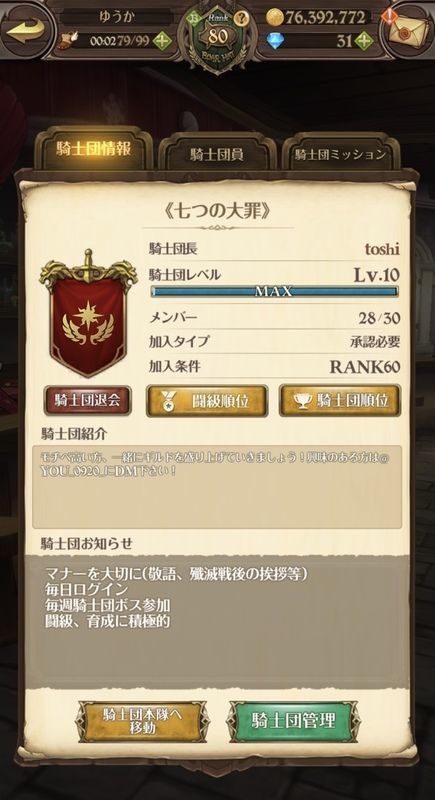The width and height of the screenshot is (435, 800).
Task: Switch to the 騎士団情報 tab
Action: (93, 149)
